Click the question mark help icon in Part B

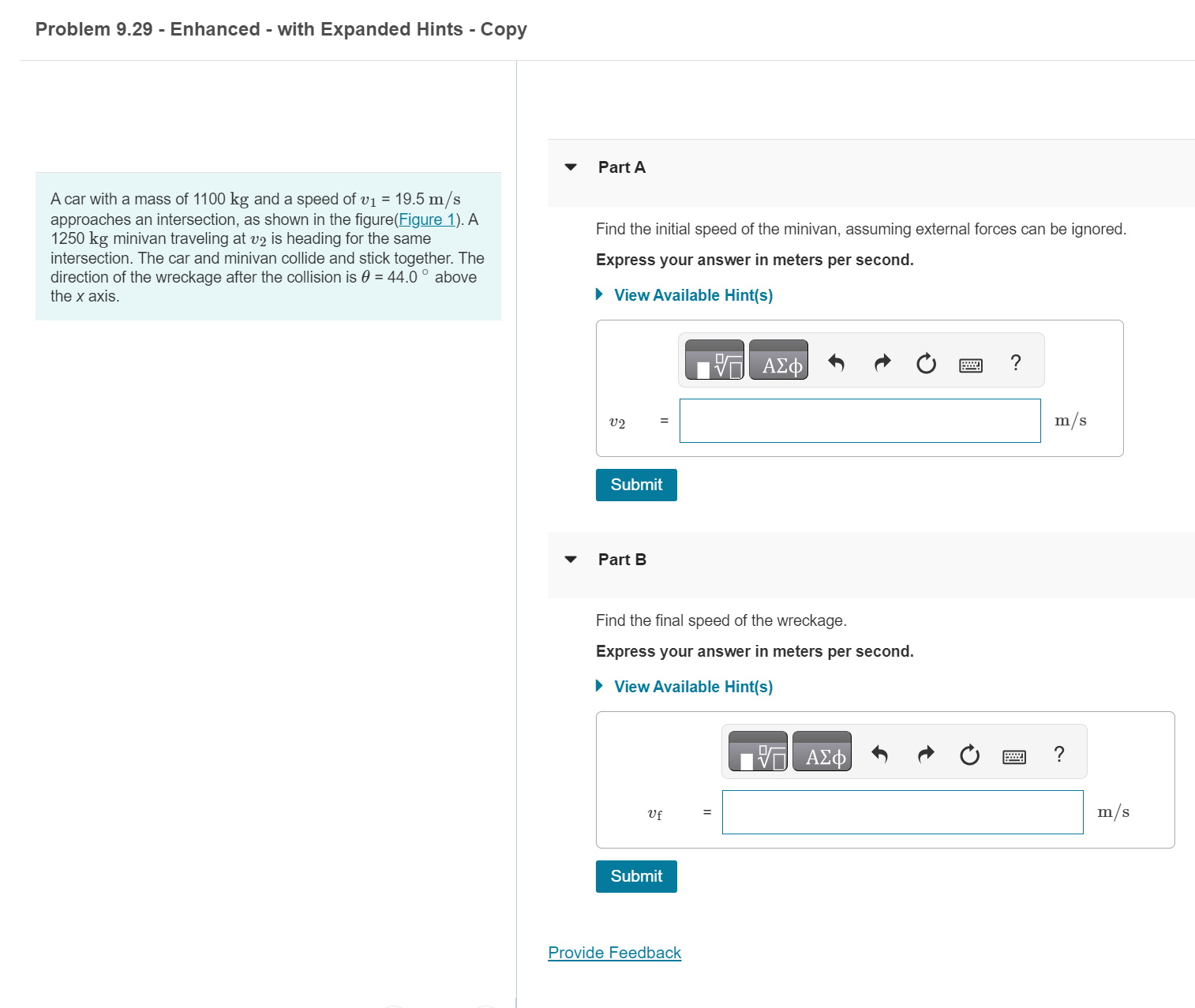pos(1058,754)
